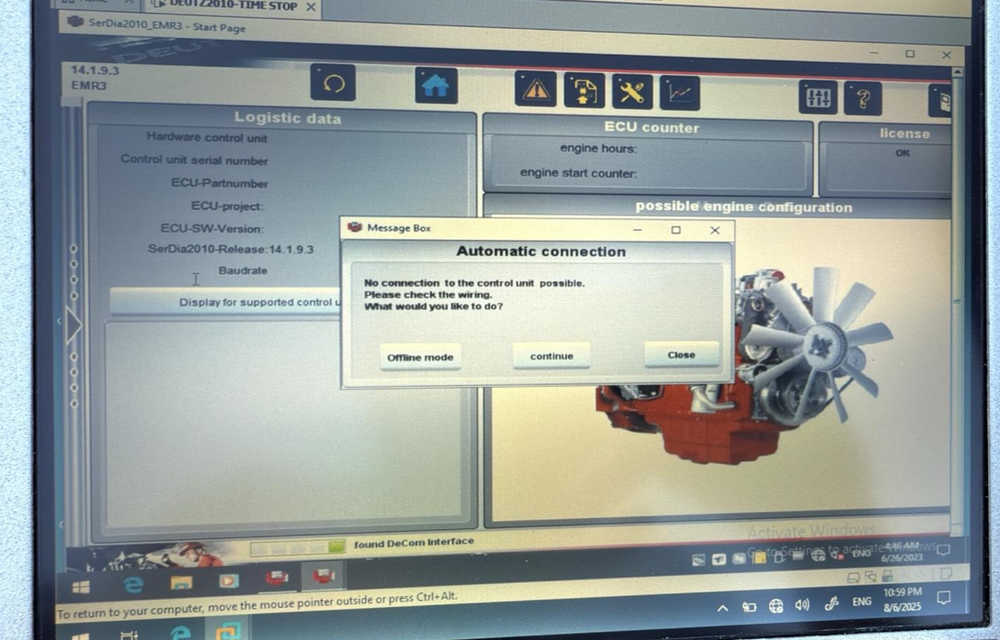Open the media player icon on guest taskbar
Viewport: 1000px width, 640px height.
point(228,581)
